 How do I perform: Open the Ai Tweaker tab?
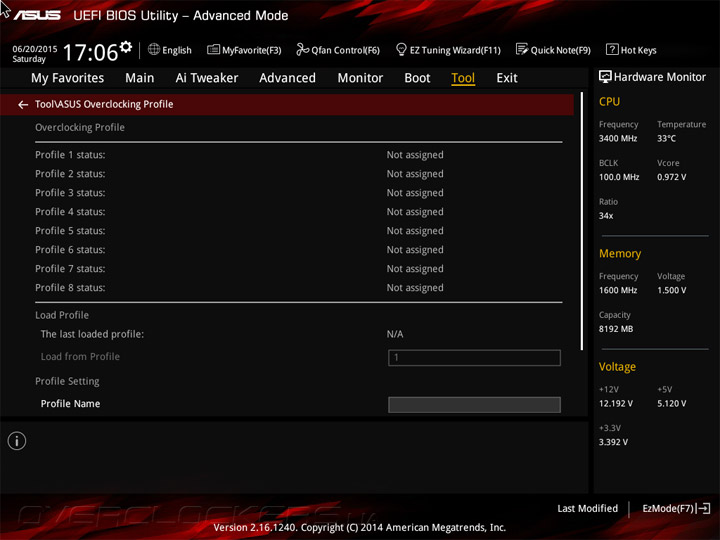207,78
